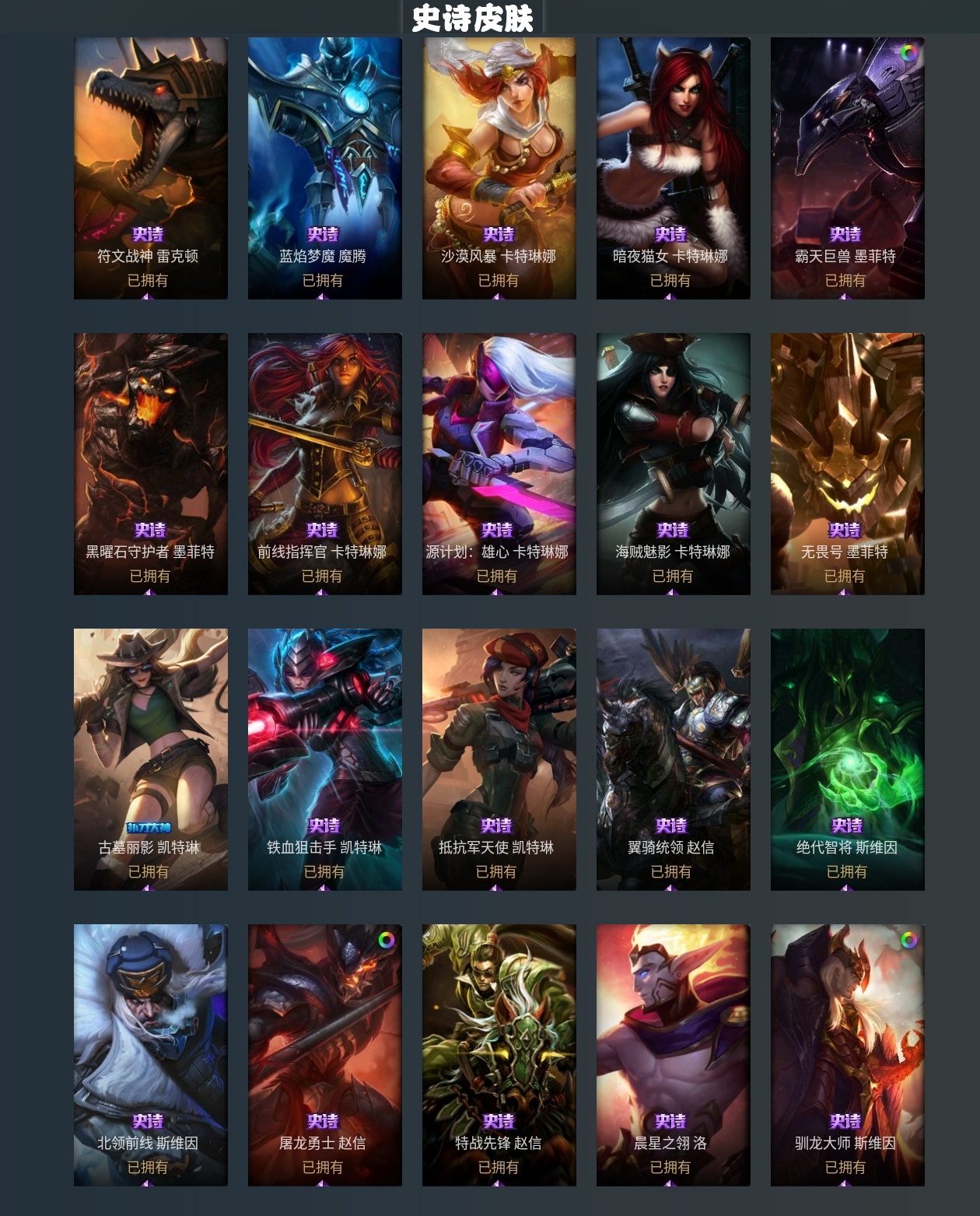Open the 特战先锋 赵信 skin card
Screen dimensions: 980x1216
coord(499,1055)
